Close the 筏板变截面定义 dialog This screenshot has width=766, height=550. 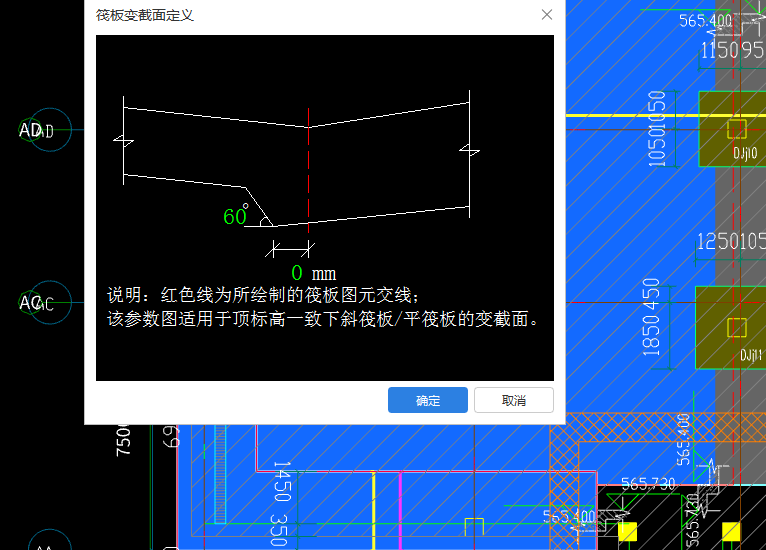pos(547,15)
